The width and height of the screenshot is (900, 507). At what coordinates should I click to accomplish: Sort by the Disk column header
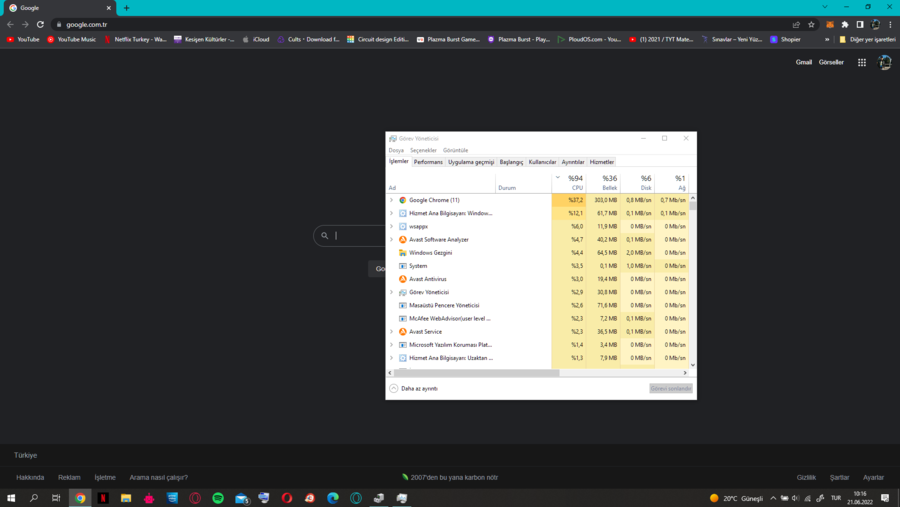point(638,183)
